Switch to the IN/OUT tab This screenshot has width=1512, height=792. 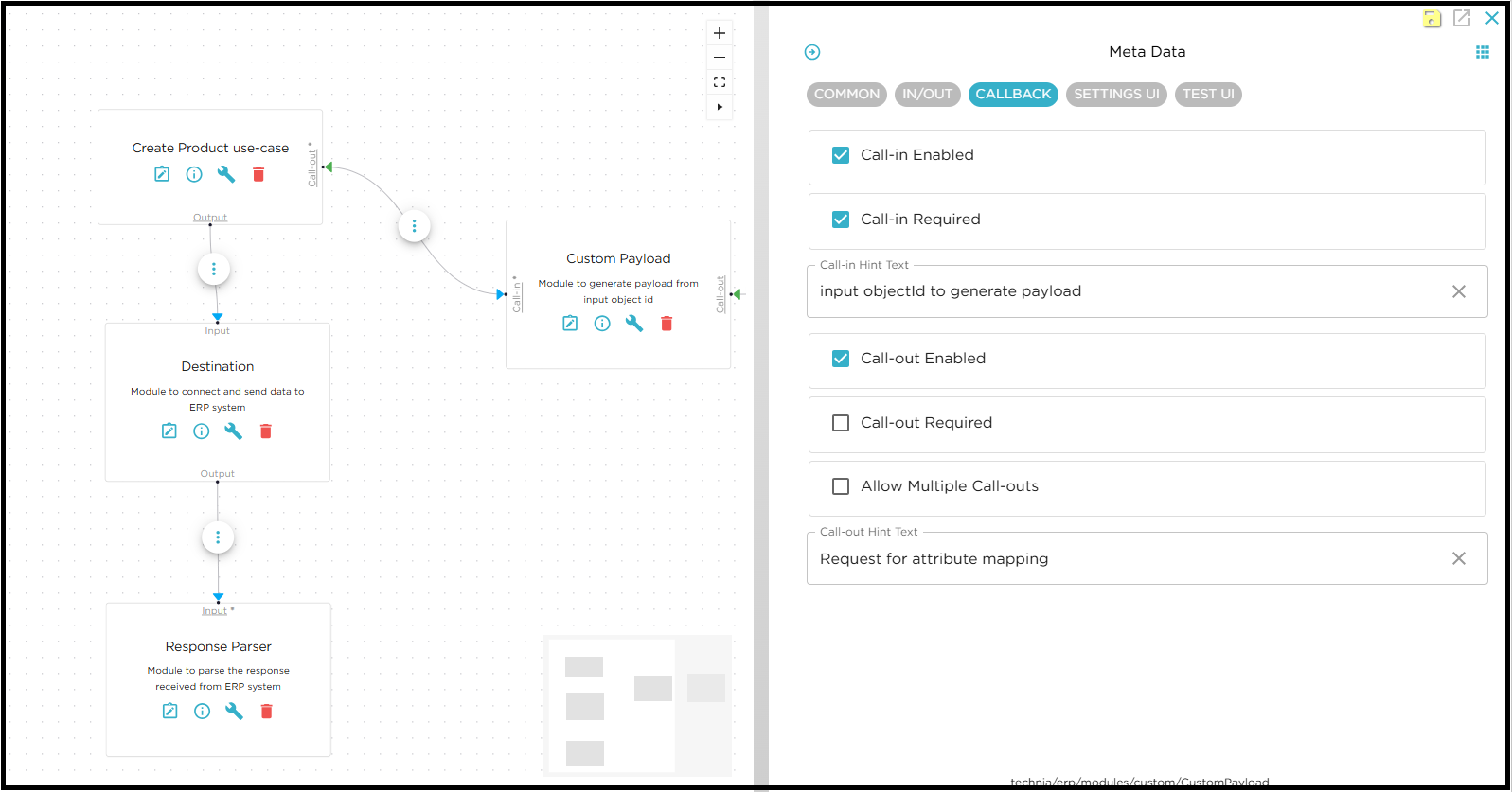[927, 95]
